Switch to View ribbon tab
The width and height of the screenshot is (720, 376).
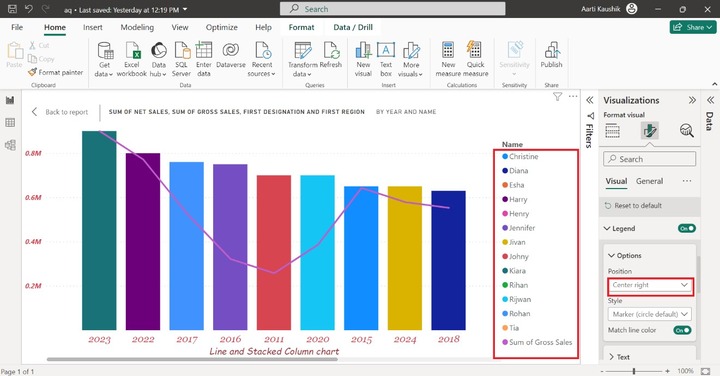click(180, 27)
